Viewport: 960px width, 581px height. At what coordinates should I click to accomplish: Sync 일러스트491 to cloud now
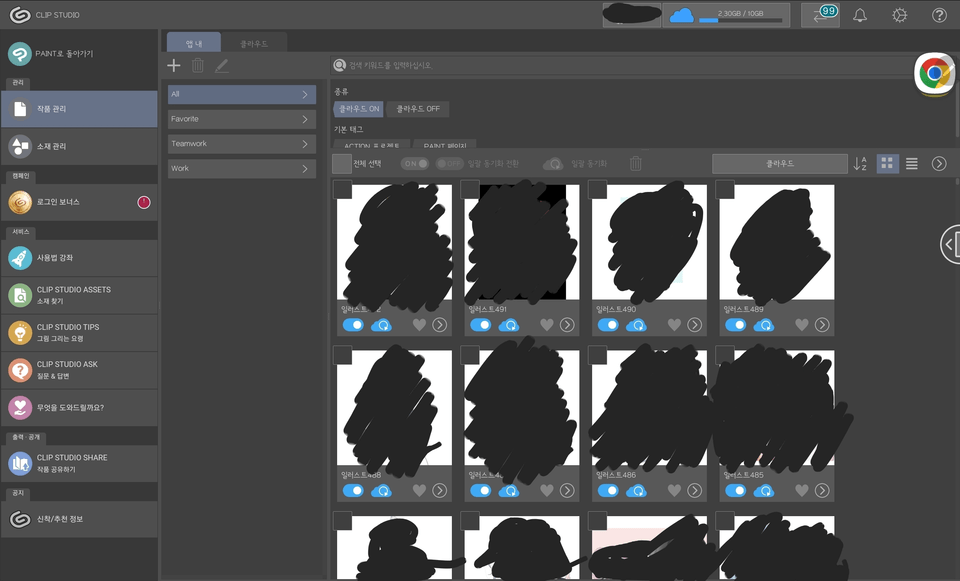(x=509, y=325)
